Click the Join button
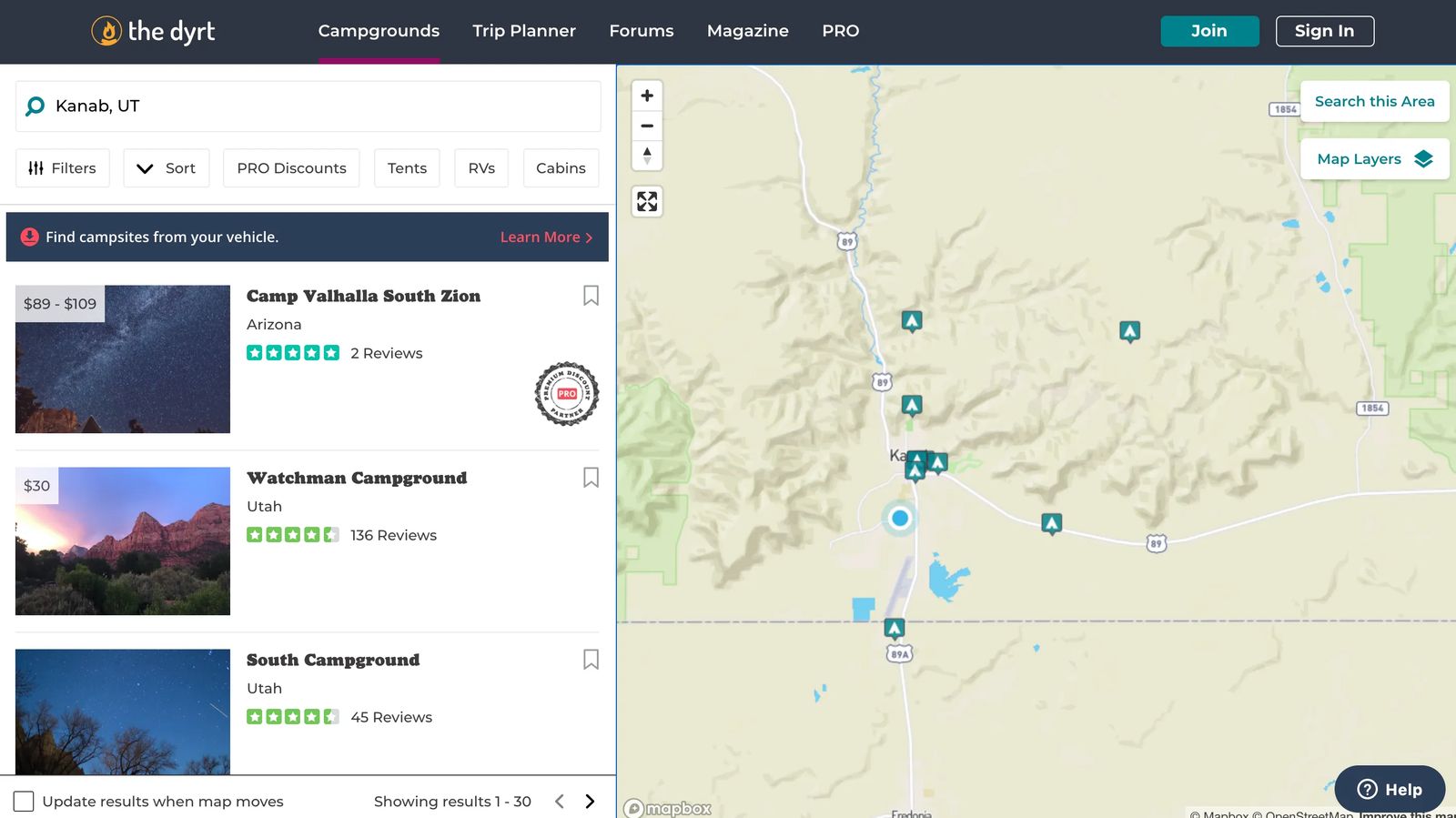Screen dimensions: 1456x818 pos(1209,31)
